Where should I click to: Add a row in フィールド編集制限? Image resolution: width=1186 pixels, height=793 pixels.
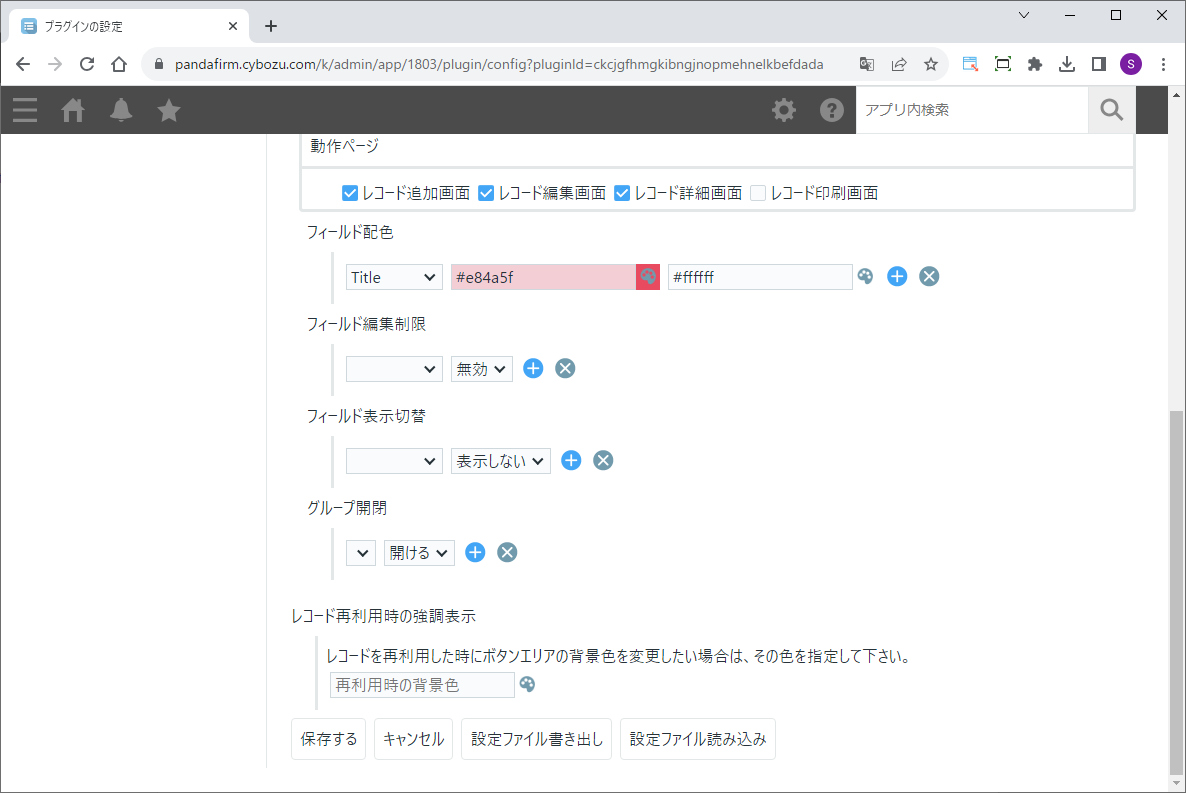[534, 368]
